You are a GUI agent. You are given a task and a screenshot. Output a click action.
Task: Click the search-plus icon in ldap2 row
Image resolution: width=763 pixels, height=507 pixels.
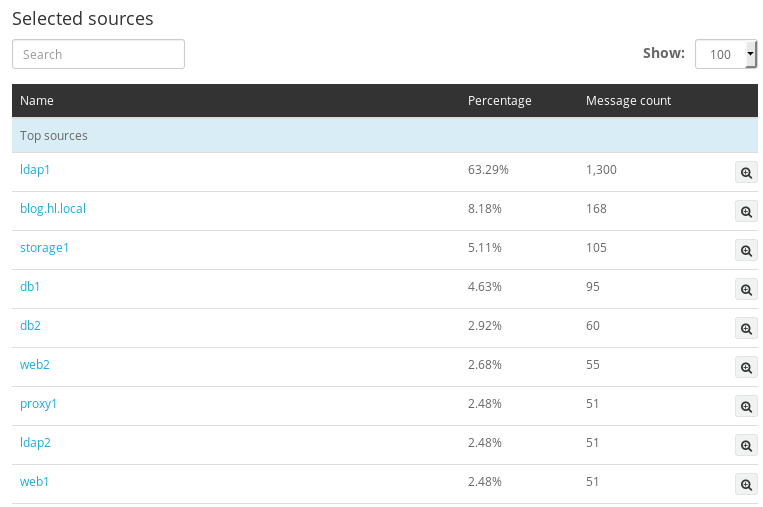746,445
